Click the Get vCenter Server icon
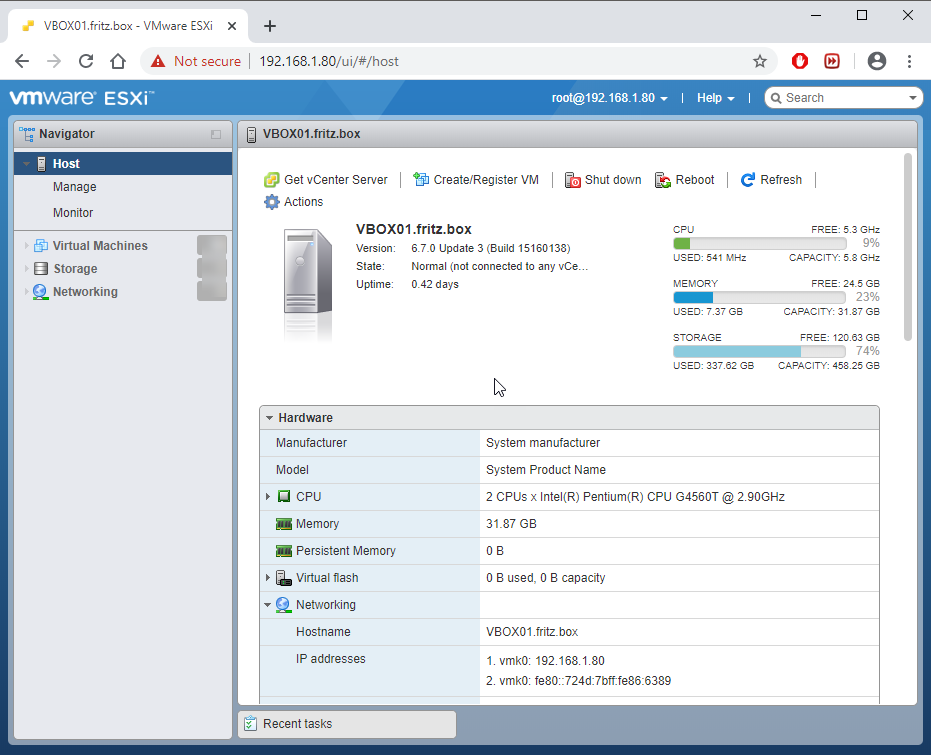Image resolution: width=931 pixels, height=755 pixels. coord(271,180)
